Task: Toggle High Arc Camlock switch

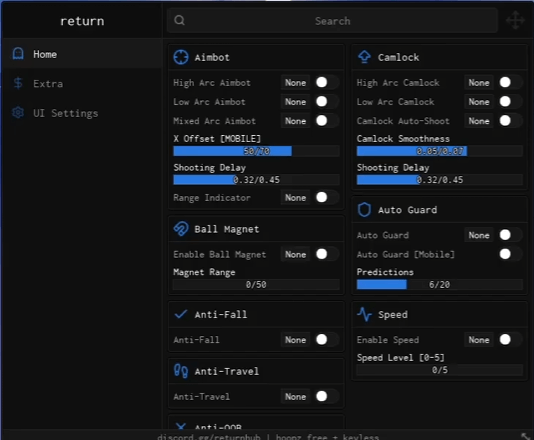Action: [x=511, y=82]
